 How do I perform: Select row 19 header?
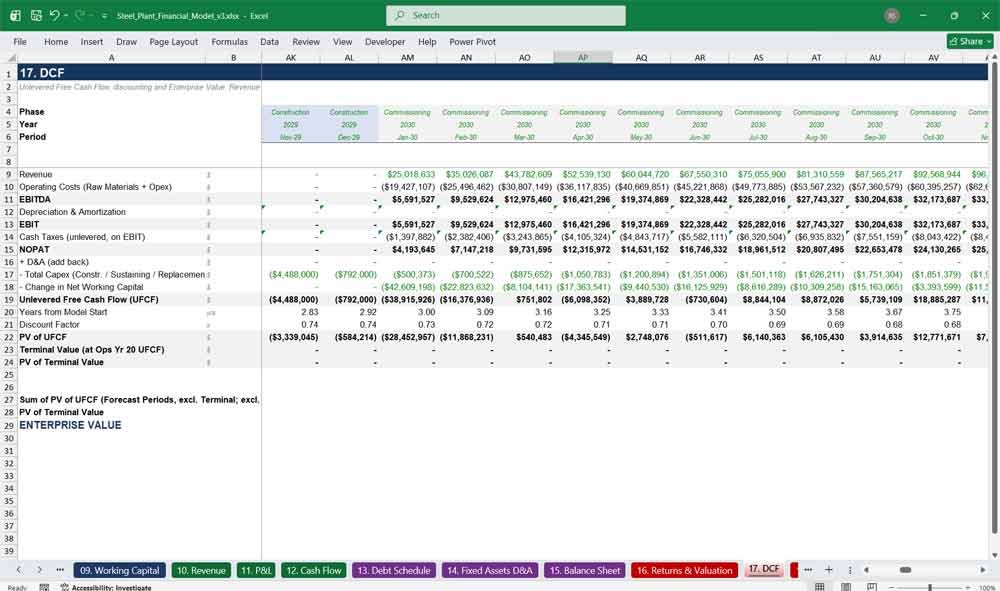[x=9, y=300]
